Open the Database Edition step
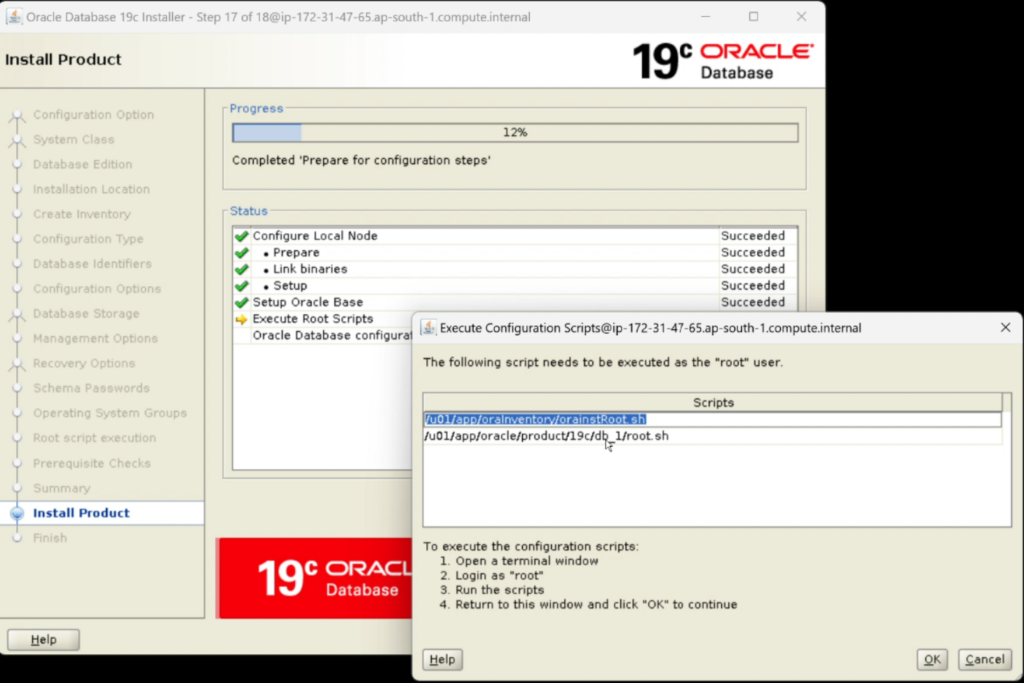This screenshot has height=683, width=1024. (82, 165)
